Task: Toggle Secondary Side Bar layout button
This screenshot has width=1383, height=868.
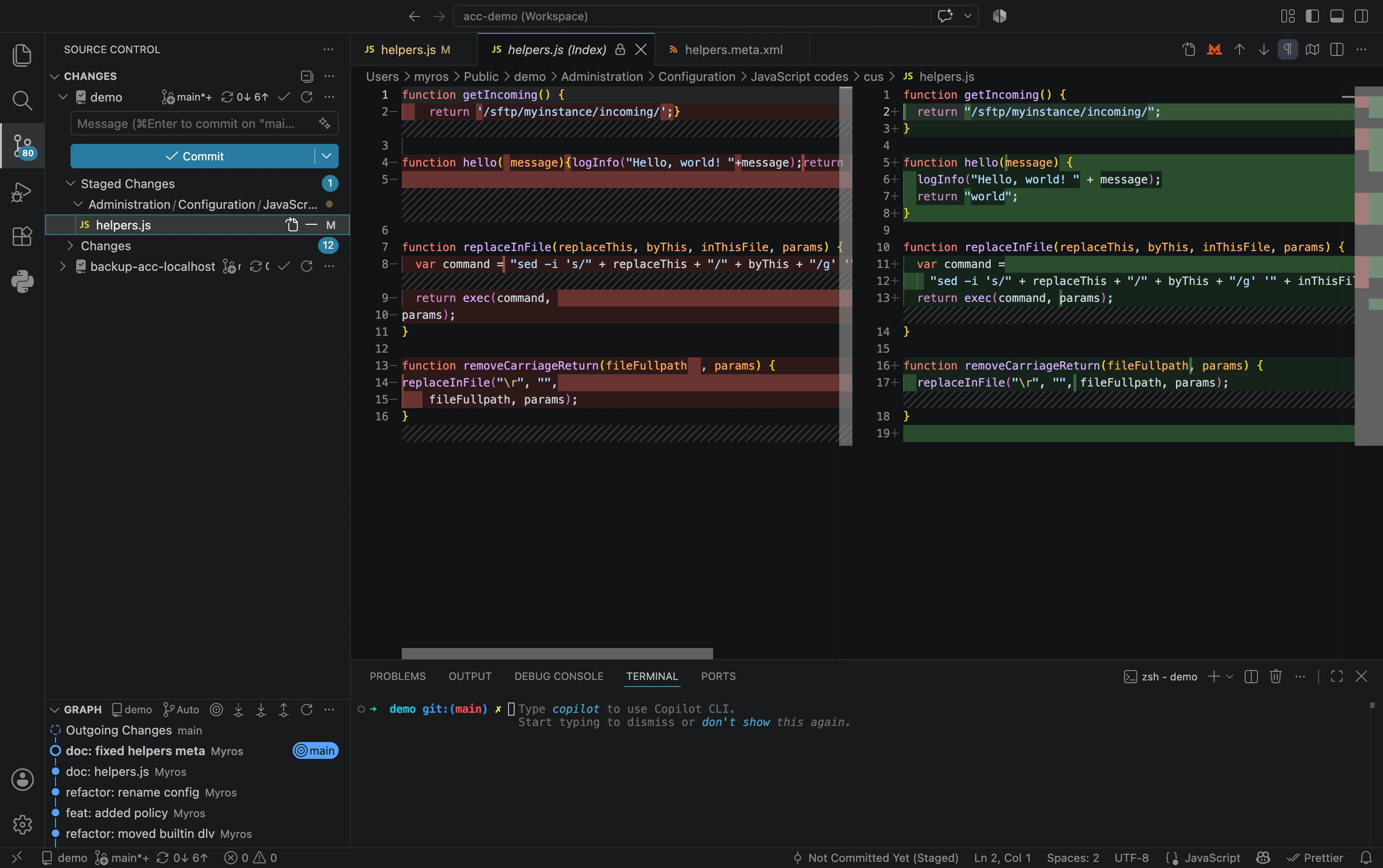Action: (1361, 16)
